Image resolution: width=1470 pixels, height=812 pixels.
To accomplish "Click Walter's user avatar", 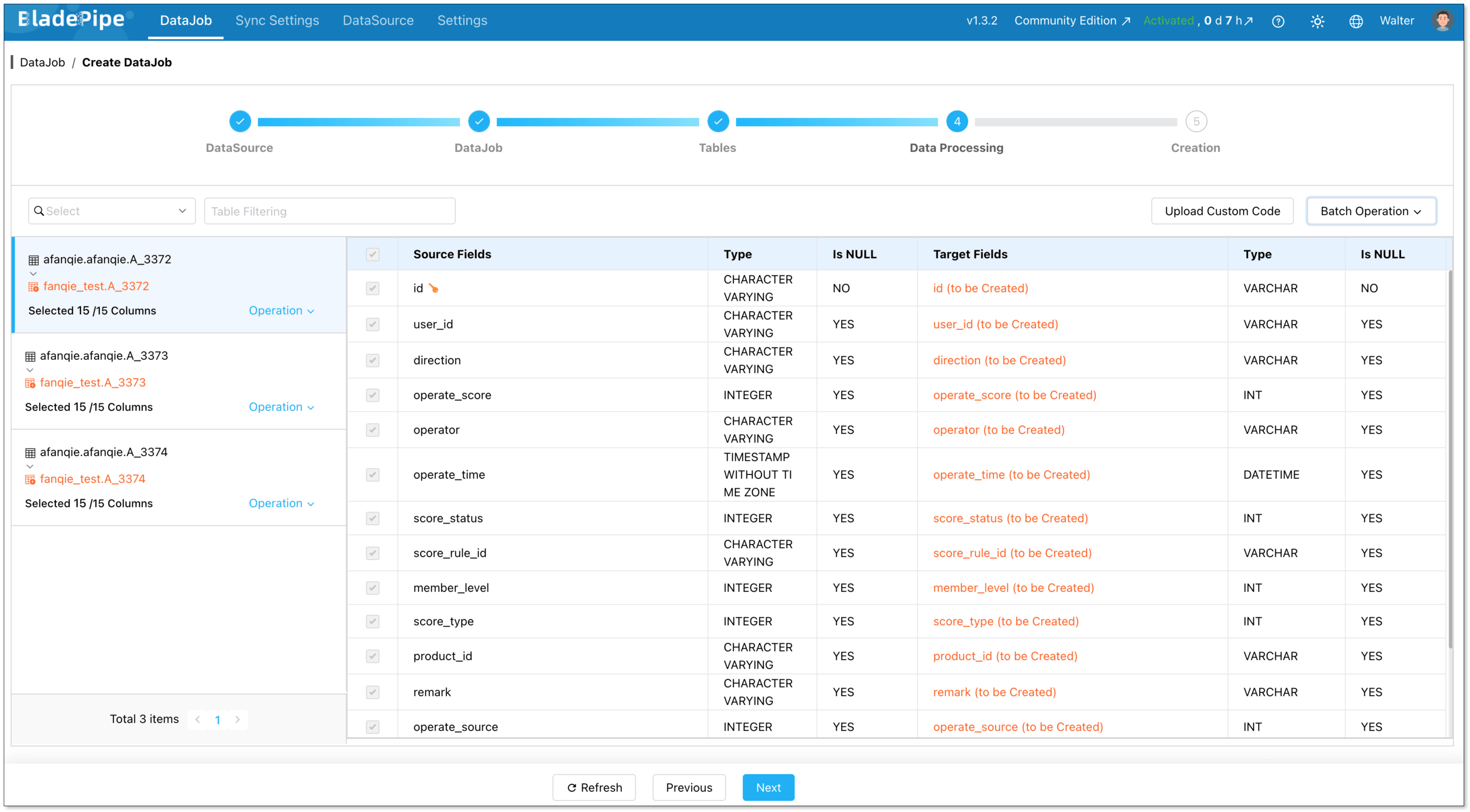I will coord(1442,21).
